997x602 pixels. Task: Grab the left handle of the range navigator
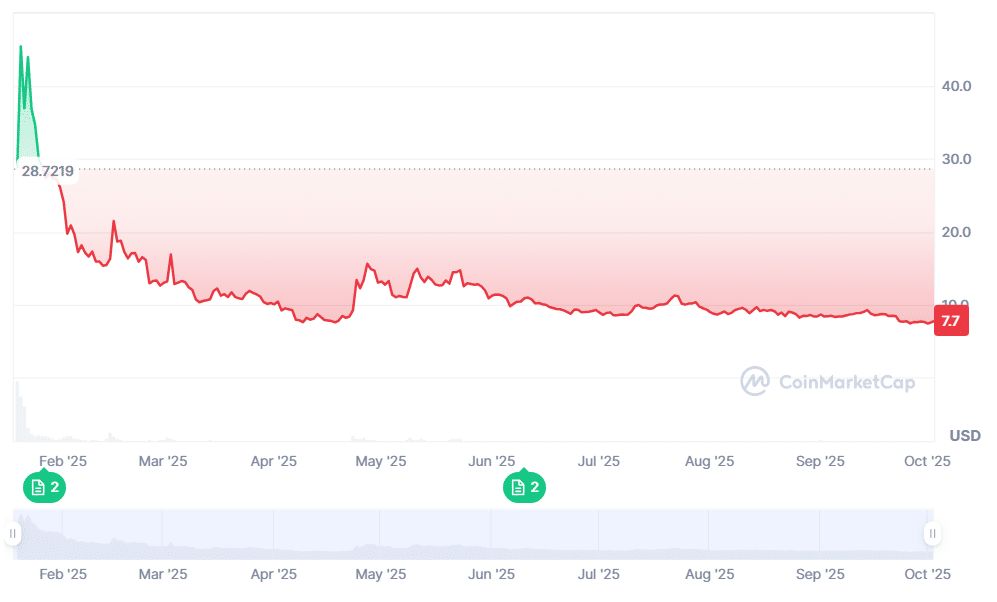point(13,534)
